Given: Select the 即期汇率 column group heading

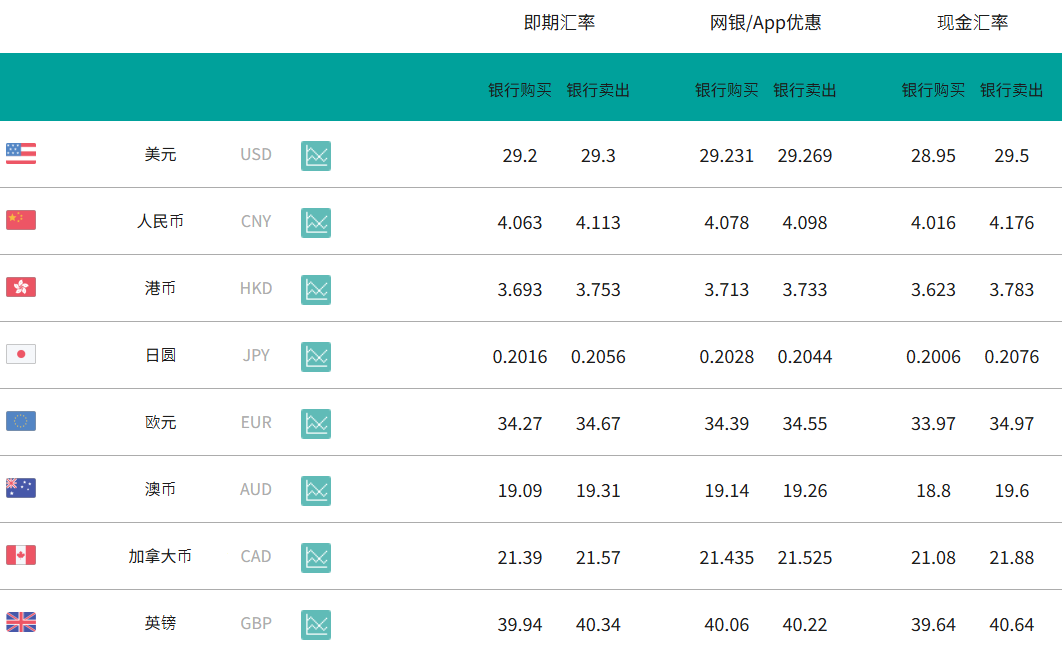Looking at the screenshot, I should [x=559, y=23].
